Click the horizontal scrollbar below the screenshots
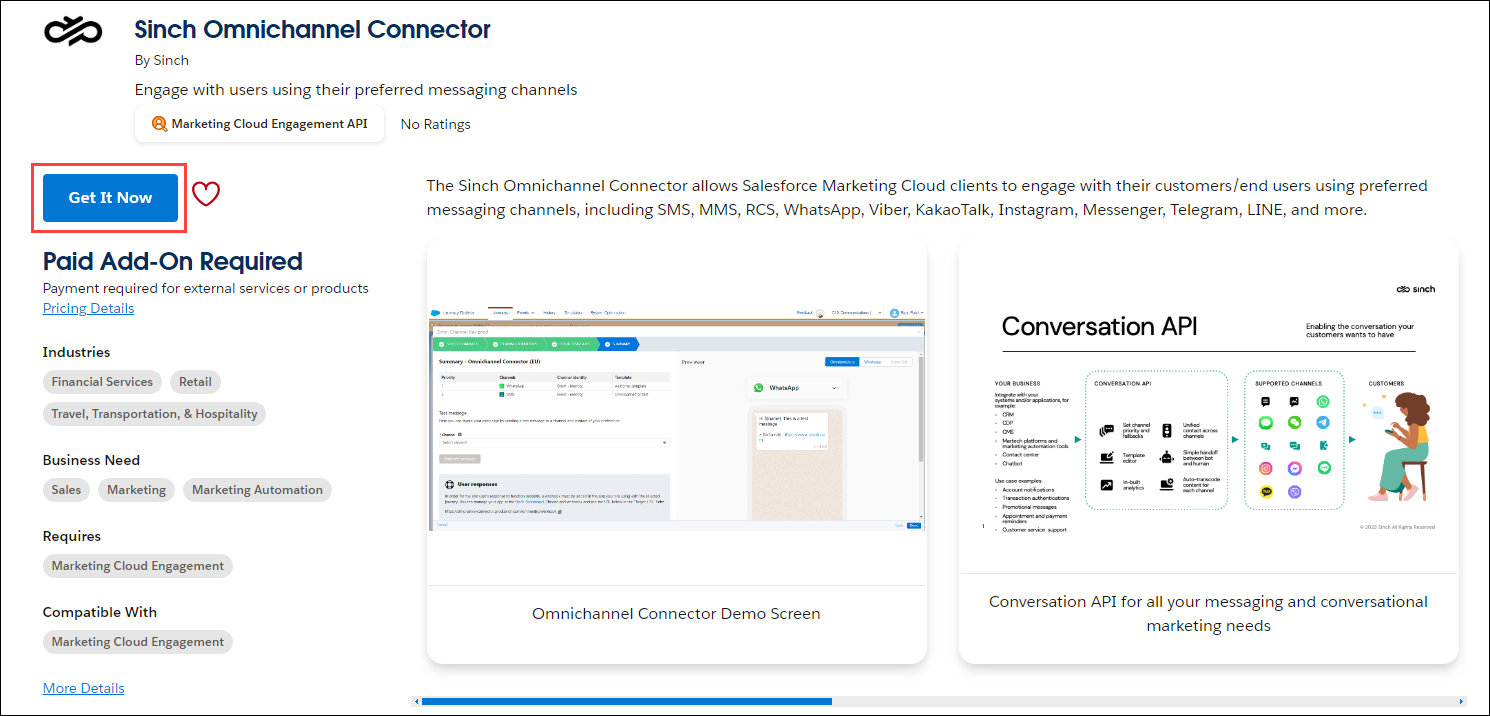Image resolution: width=1490 pixels, height=716 pixels. click(625, 701)
